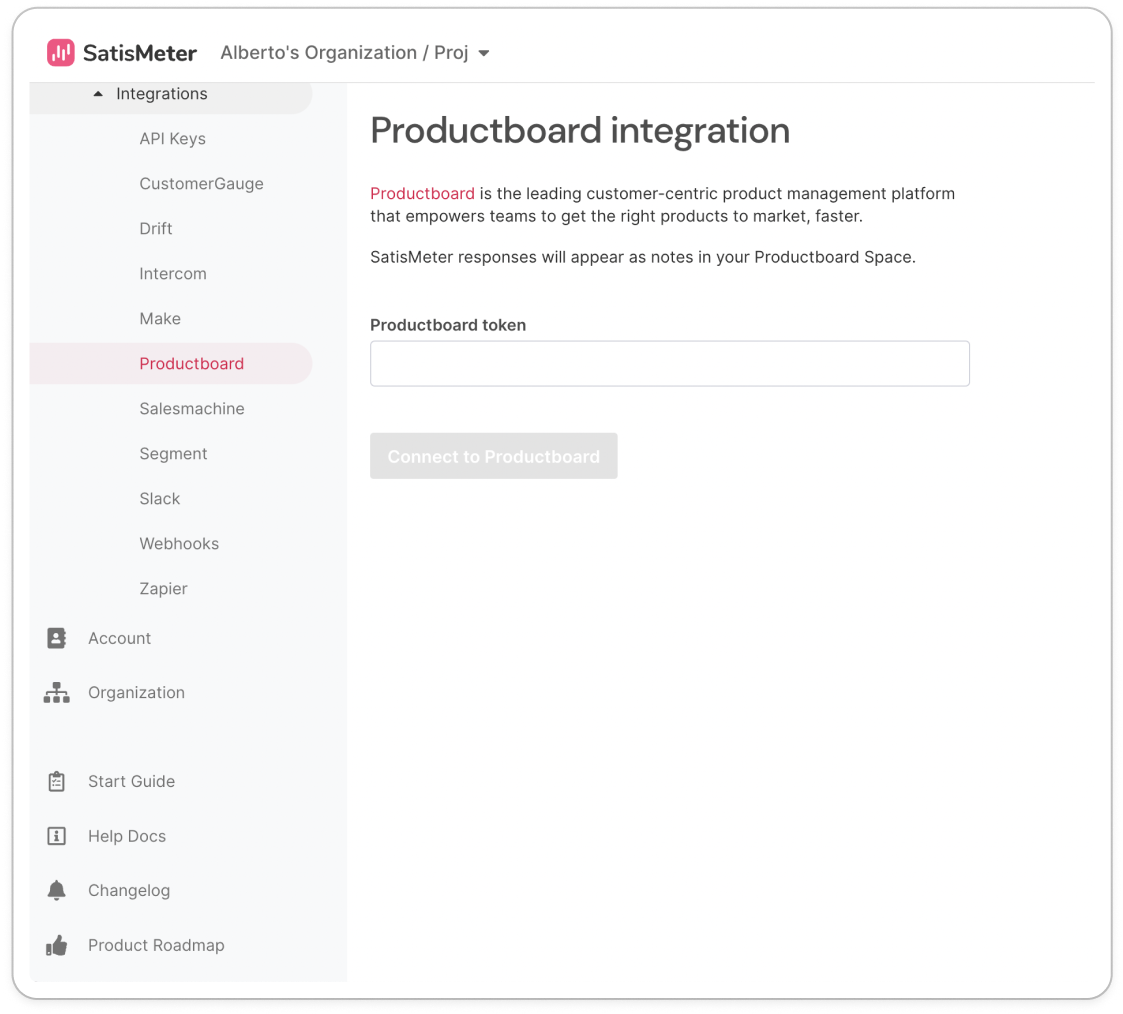Focus the Productboard token field

pyautogui.click(x=670, y=364)
